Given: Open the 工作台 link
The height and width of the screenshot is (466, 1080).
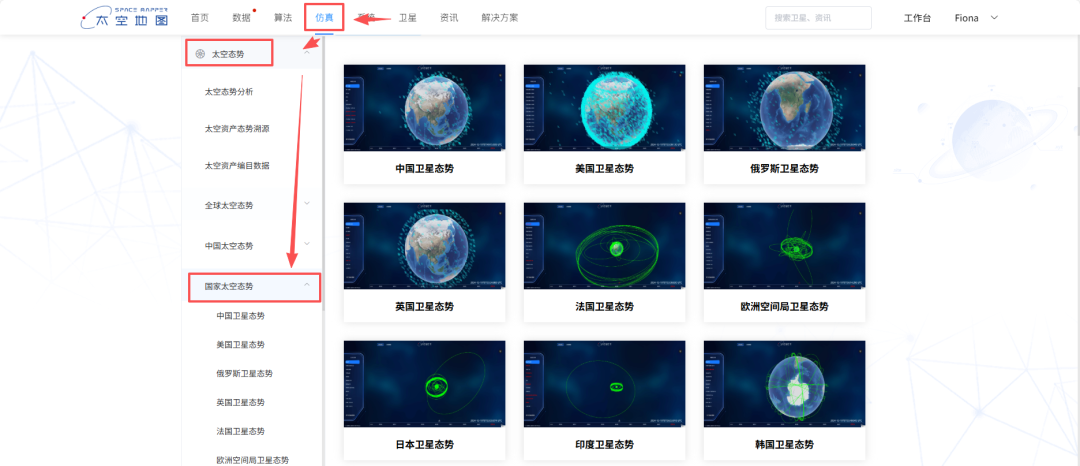Looking at the screenshot, I should pyautogui.click(x=917, y=18).
